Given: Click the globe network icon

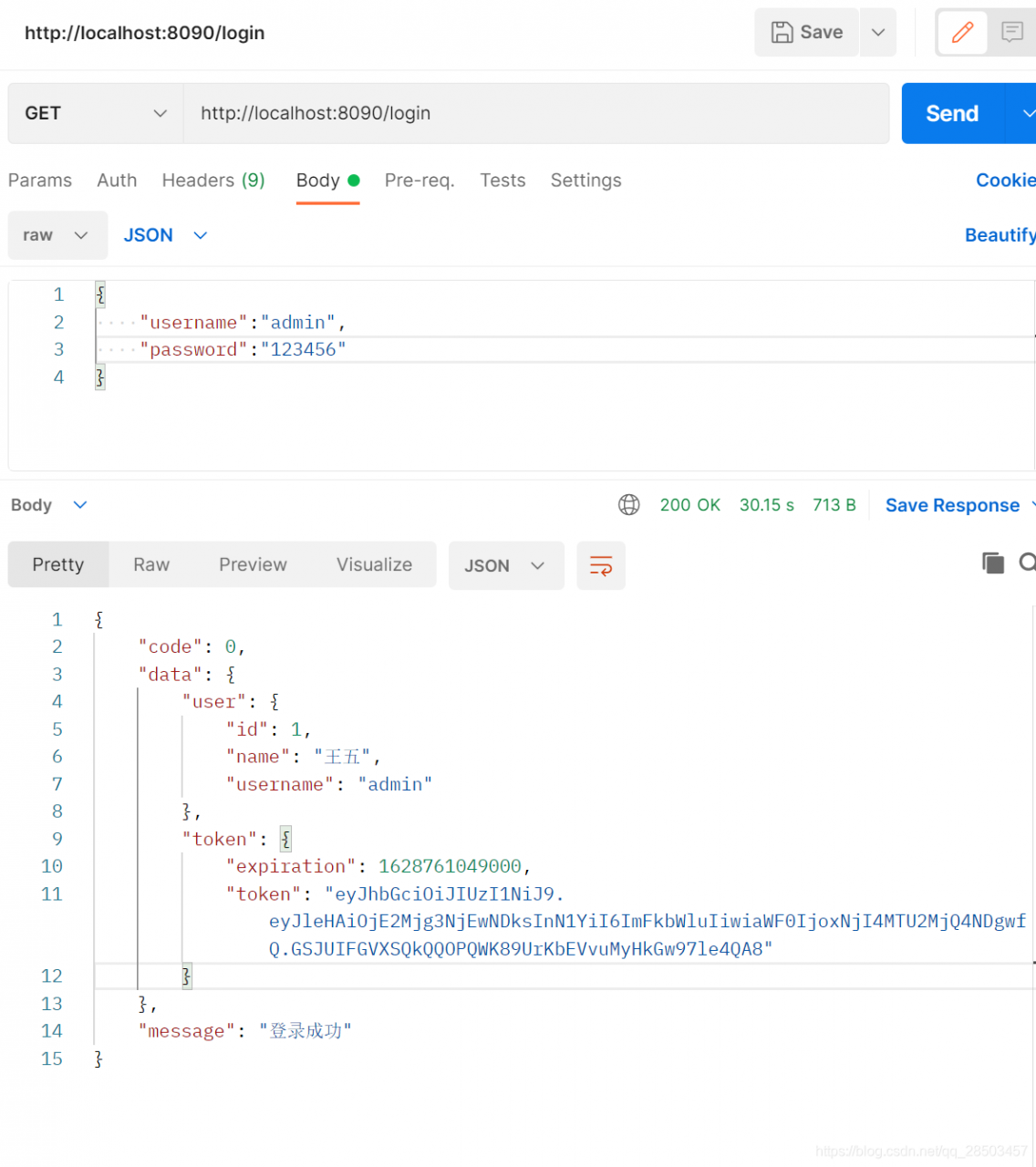Looking at the screenshot, I should click(629, 505).
